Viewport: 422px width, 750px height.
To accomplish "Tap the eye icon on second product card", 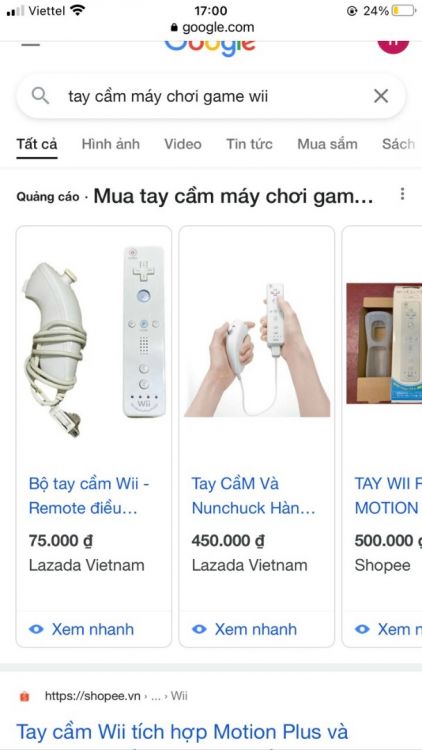I will 199,629.
